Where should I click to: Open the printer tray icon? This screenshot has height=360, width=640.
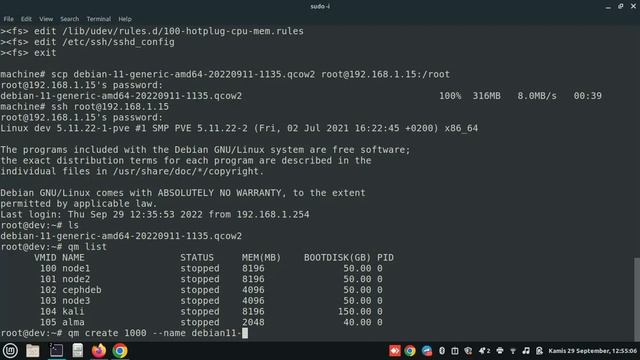click(500, 351)
